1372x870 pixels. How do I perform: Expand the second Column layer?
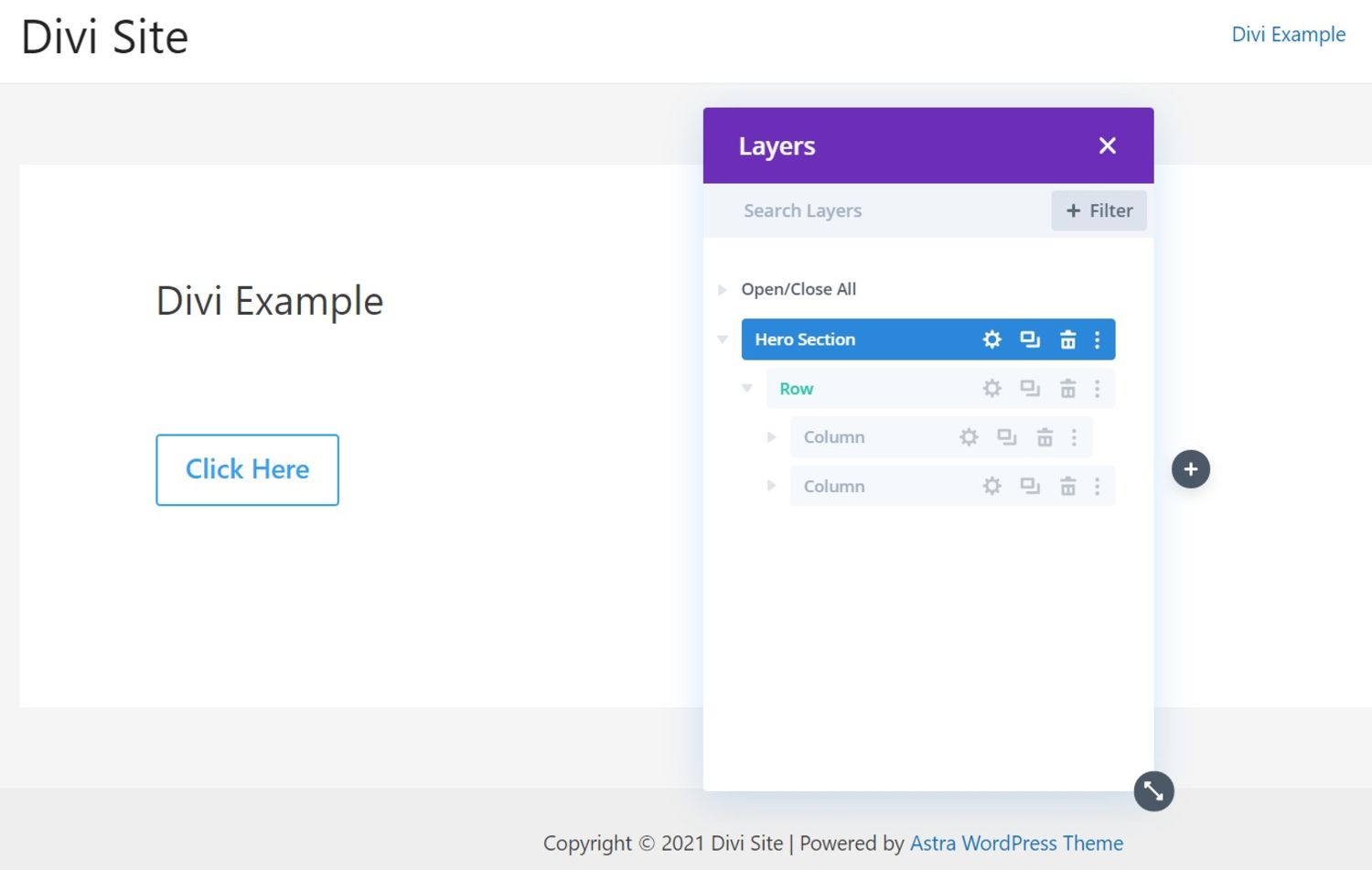[771, 486]
